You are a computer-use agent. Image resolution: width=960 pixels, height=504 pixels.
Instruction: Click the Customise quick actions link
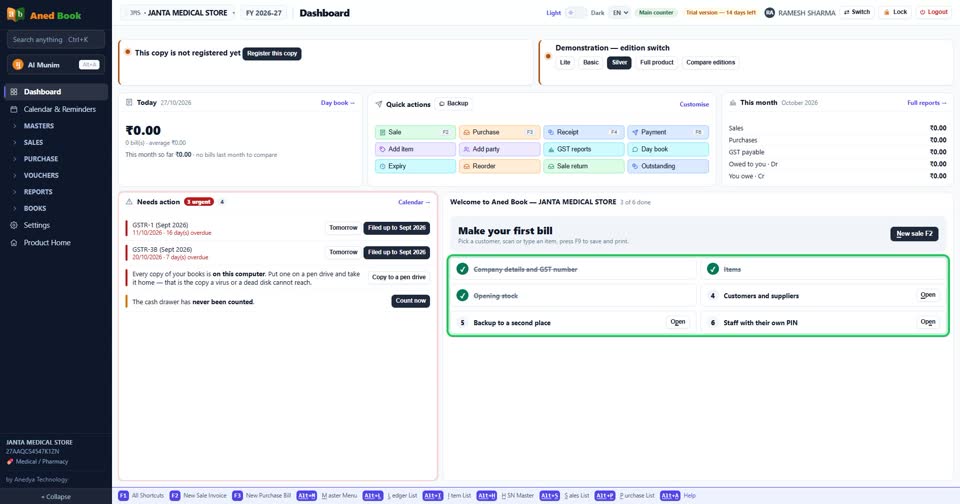[694, 105]
